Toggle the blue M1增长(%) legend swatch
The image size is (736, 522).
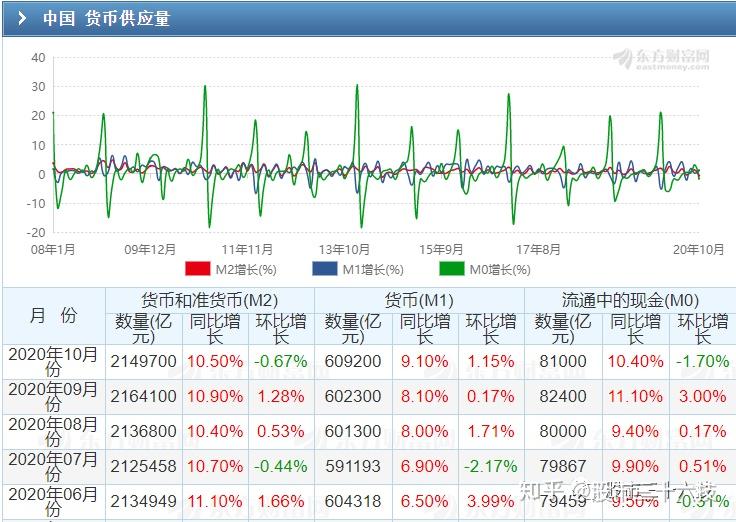(325, 269)
